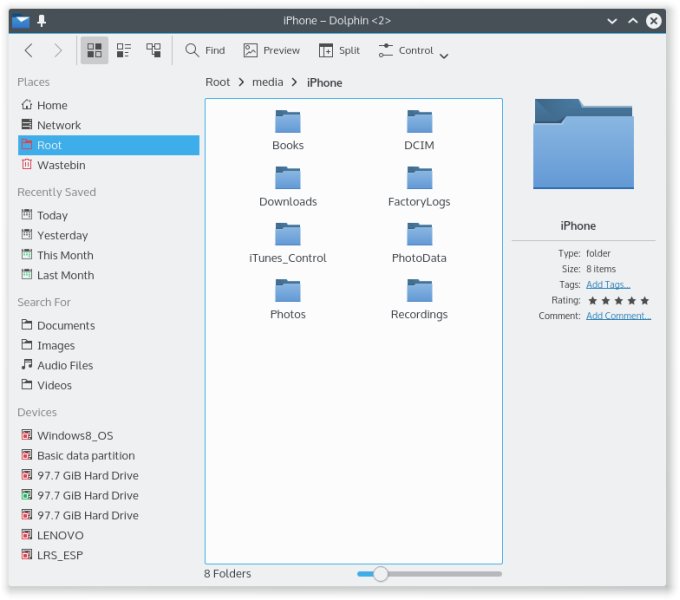Expand the toolbar overflow chevron
This screenshot has width=680, height=600.
[444, 56]
